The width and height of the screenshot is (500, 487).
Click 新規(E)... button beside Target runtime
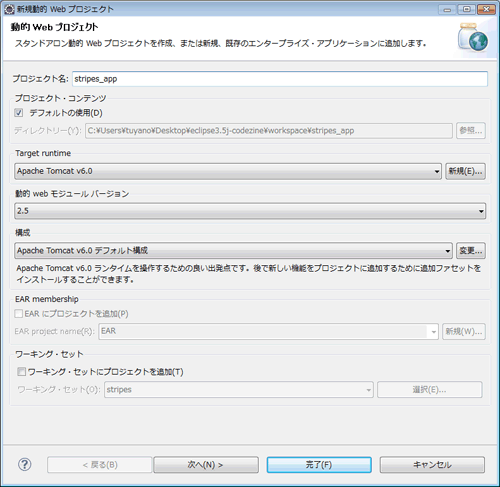[465, 171]
